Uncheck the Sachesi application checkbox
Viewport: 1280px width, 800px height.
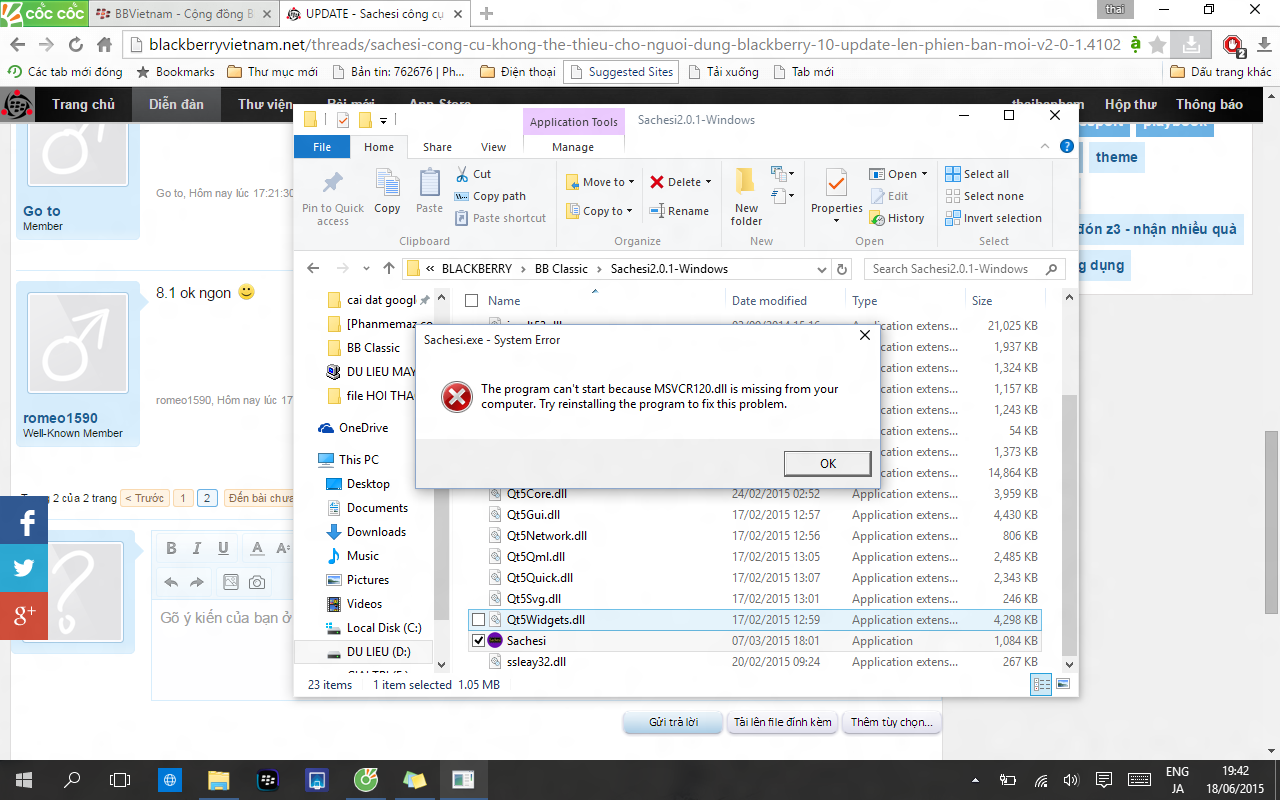point(478,641)
